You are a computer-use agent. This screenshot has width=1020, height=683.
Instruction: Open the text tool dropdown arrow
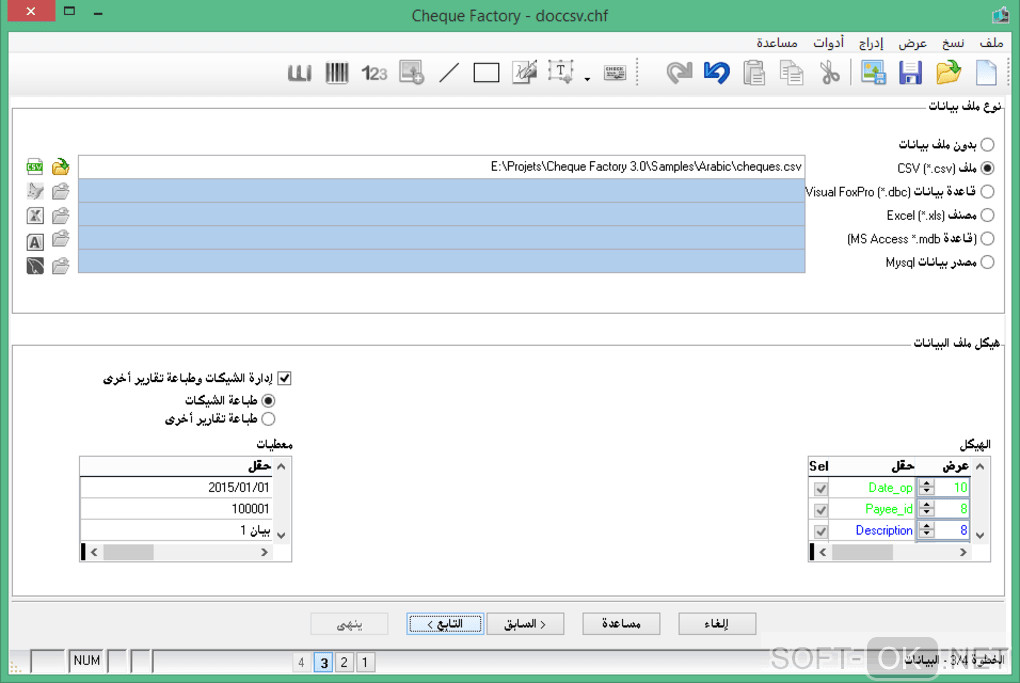click(x=587, y=79)
